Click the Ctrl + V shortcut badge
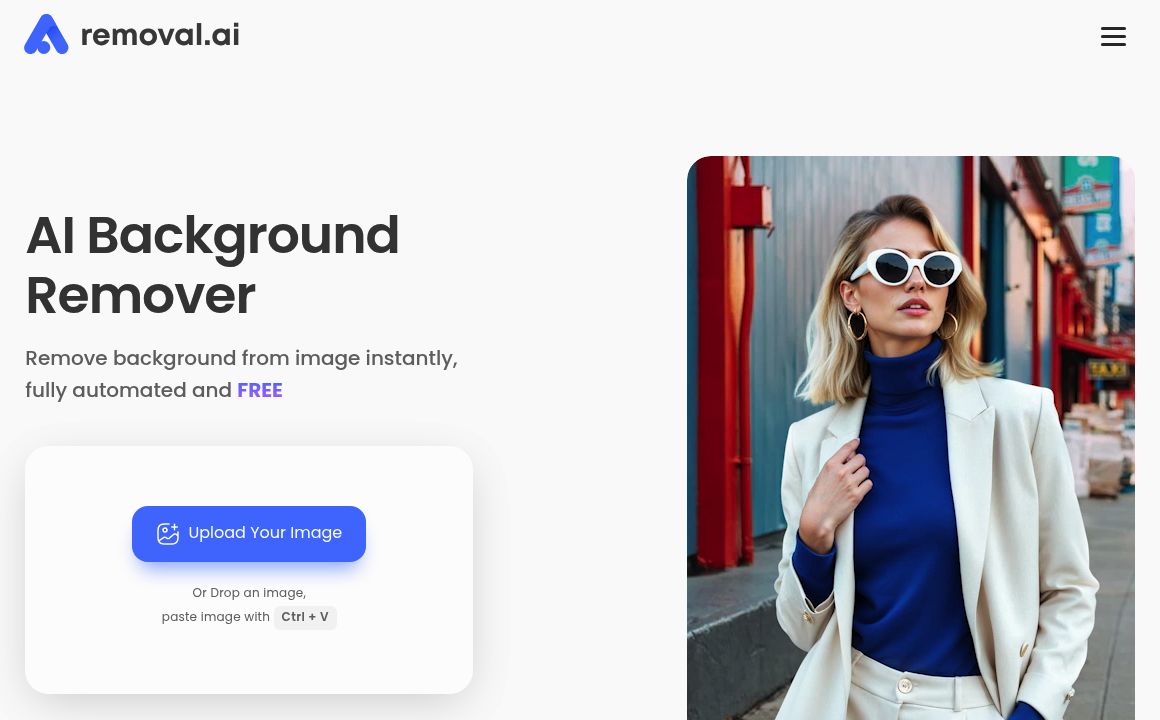This screenshot has width=1160, height=720. coord(305,617)
